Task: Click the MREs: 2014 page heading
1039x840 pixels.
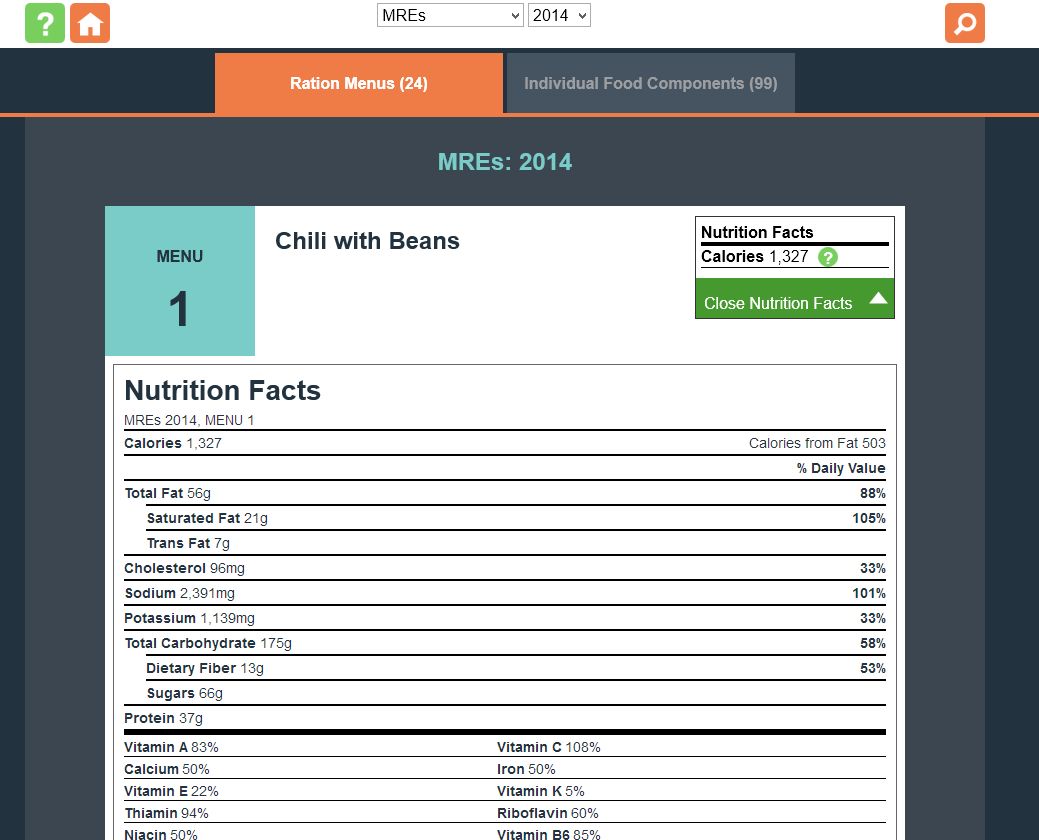Action: click(x=505, y=161)
